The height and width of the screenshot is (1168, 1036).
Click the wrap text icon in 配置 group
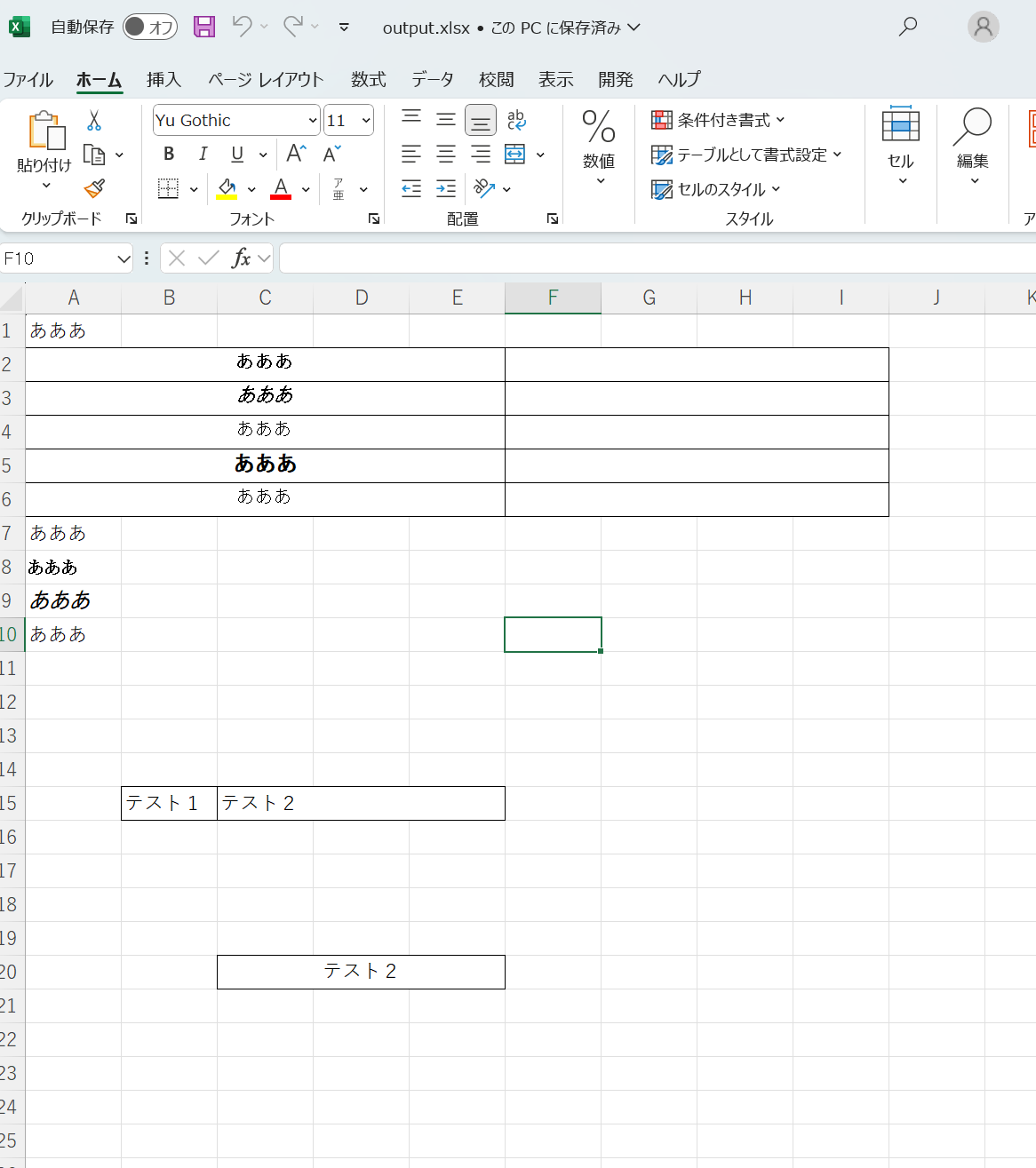tap(516, 120)
